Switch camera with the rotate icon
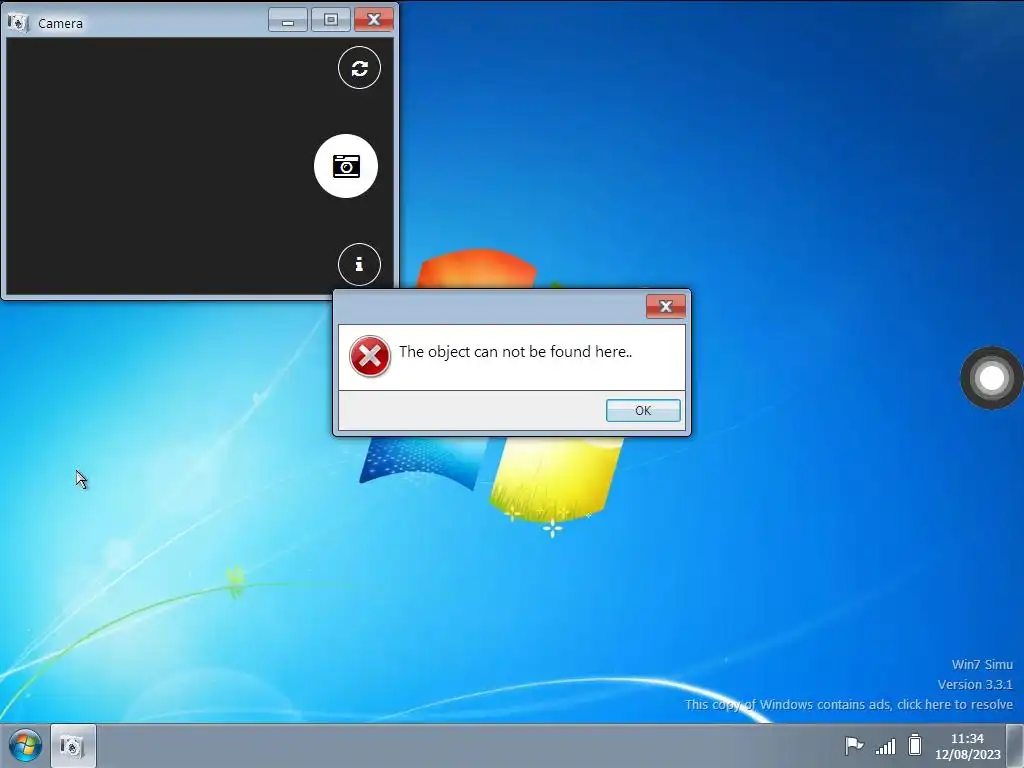 click(x=359, y=68)
